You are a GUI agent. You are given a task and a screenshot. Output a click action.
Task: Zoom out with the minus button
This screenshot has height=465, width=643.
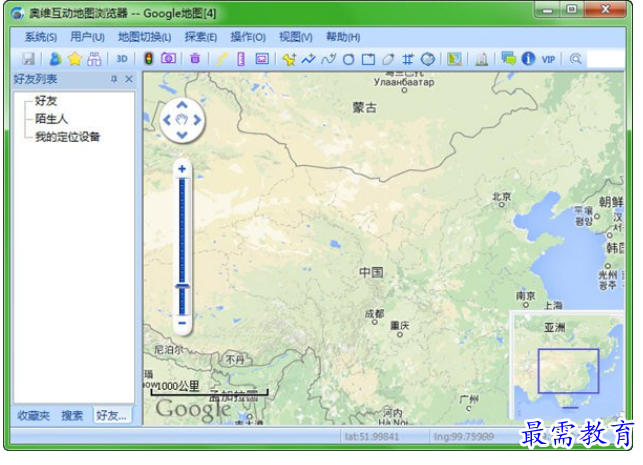(182, 323)
